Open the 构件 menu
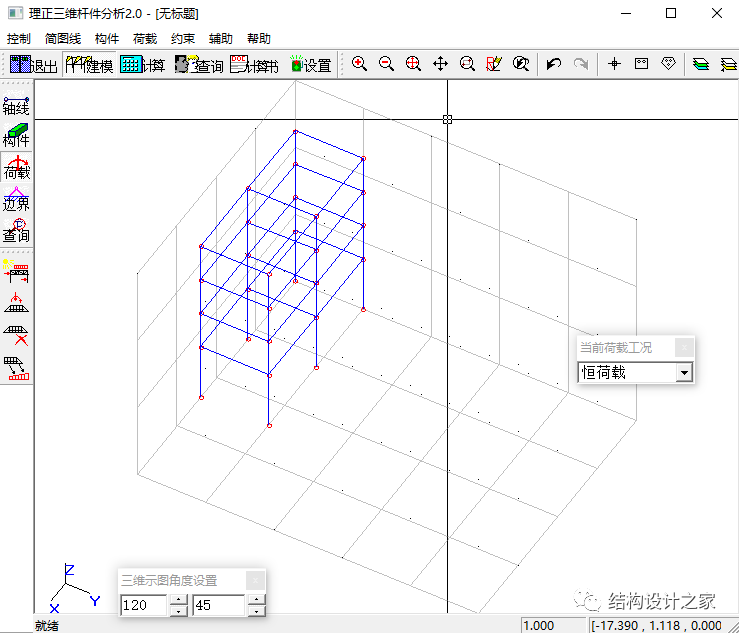Screen dimensions: 739x633 click(107, 39)
